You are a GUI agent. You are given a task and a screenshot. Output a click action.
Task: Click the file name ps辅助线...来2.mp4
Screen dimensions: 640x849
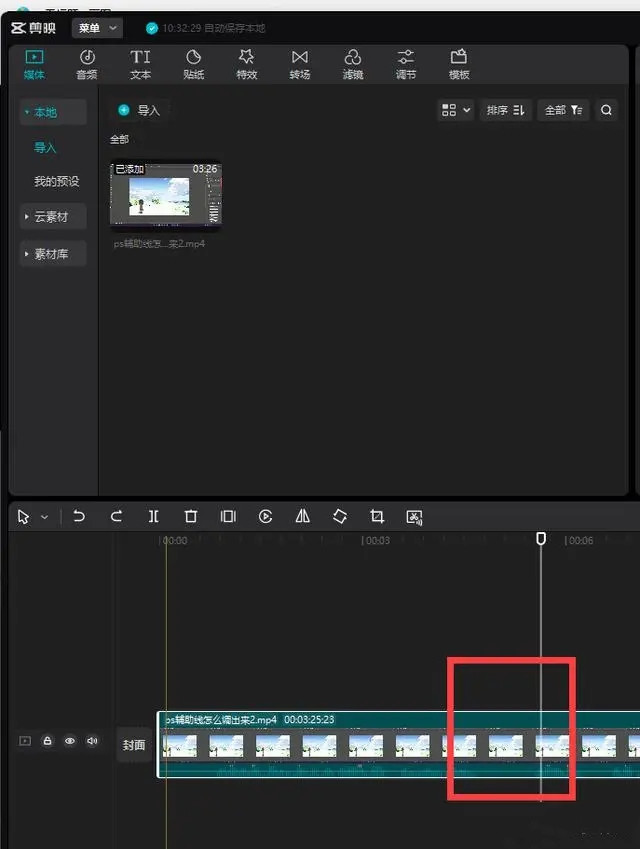coord(159,244)
